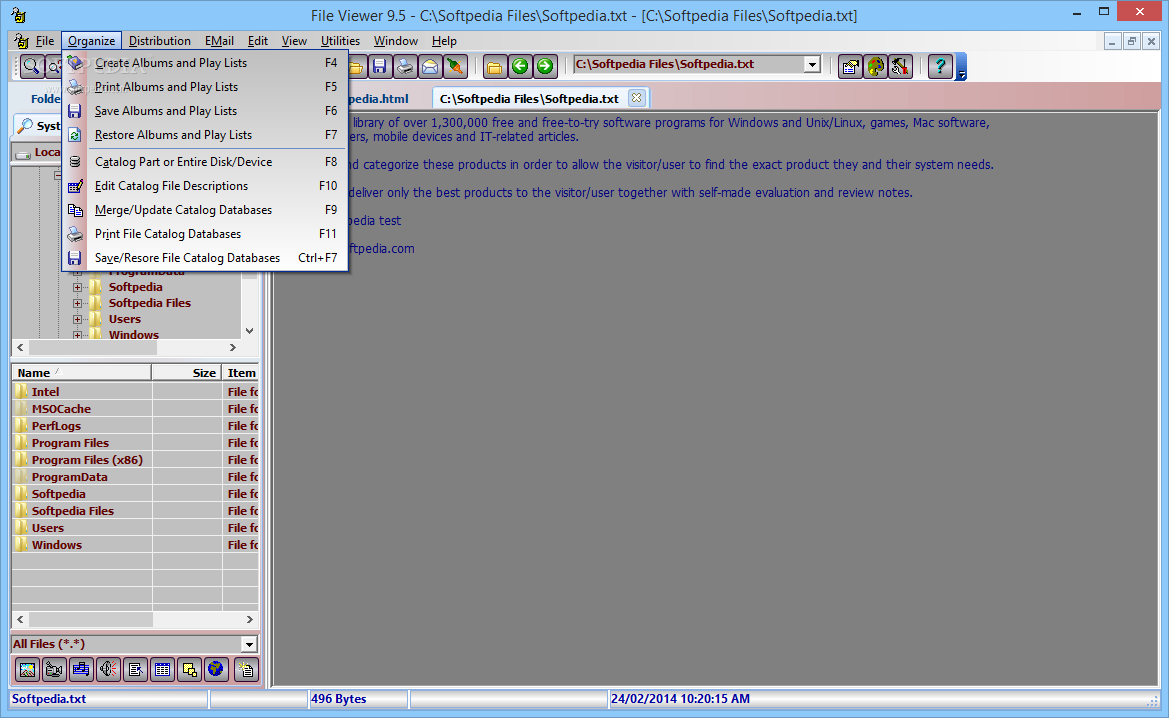Click the tree pane scroll down arrow
This screenshot has height=718, width=1169.
250,331
